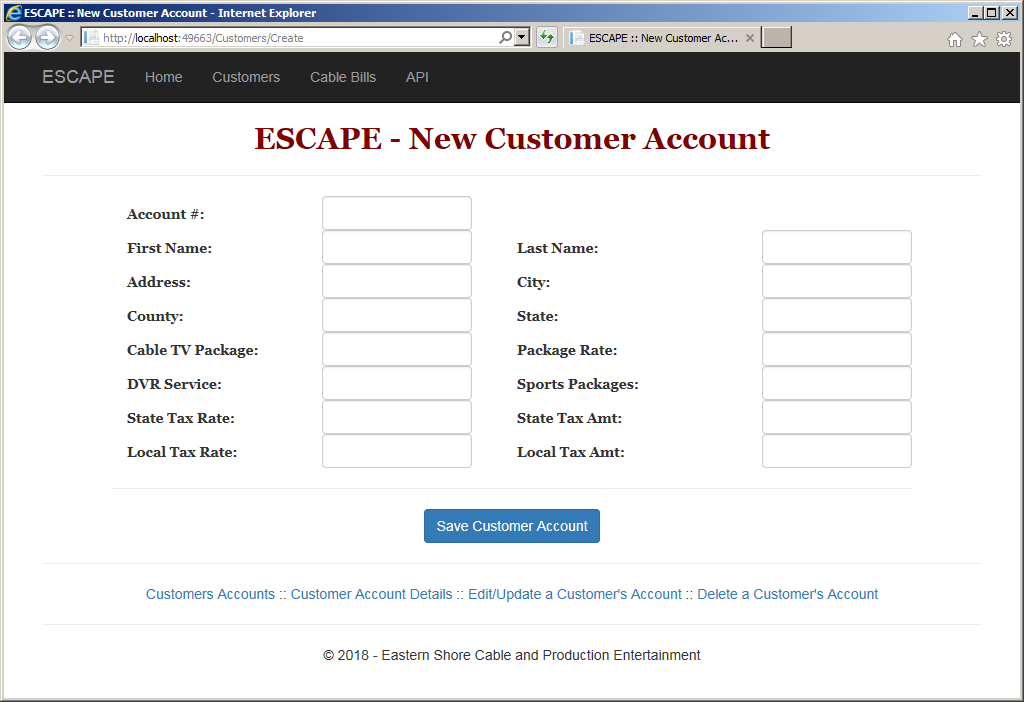Click the browser Forward arrow button
The width and height of the screenshot is (1024, 702).
coord(47,37)
